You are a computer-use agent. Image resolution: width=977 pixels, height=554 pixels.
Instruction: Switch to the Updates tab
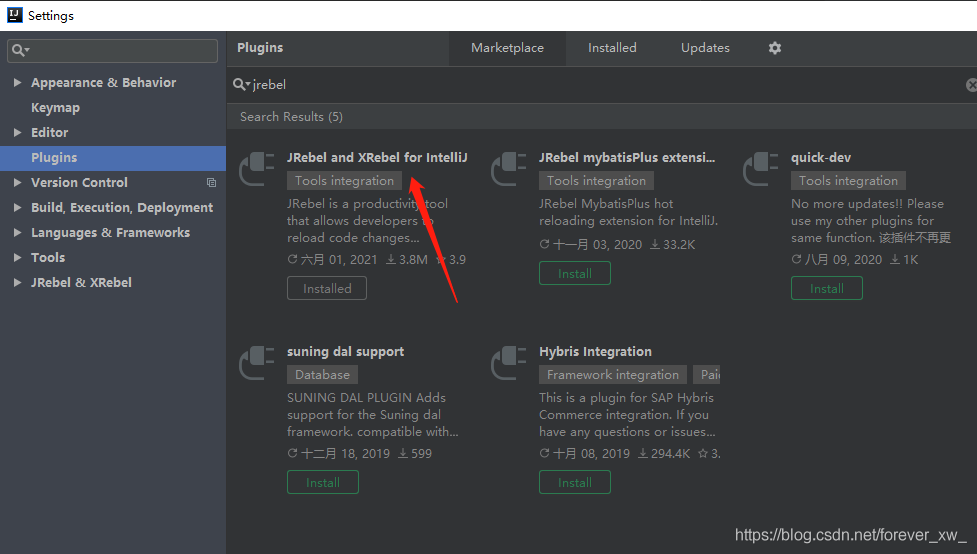pos(705,48)
